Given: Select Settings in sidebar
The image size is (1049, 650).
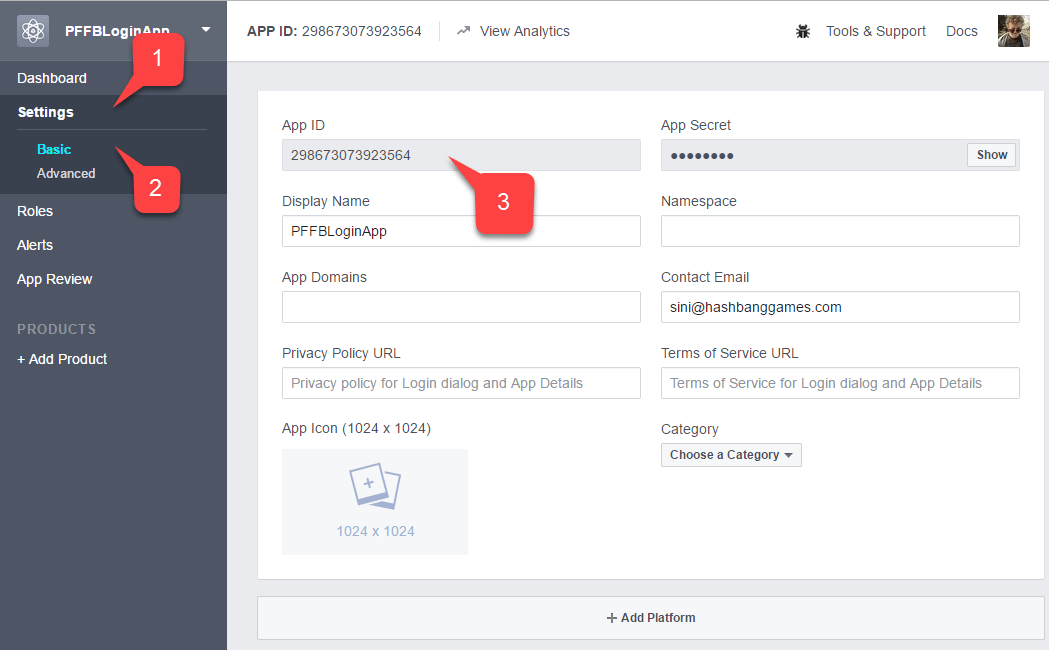Looking at the screenshot, I should click(45, 112).
